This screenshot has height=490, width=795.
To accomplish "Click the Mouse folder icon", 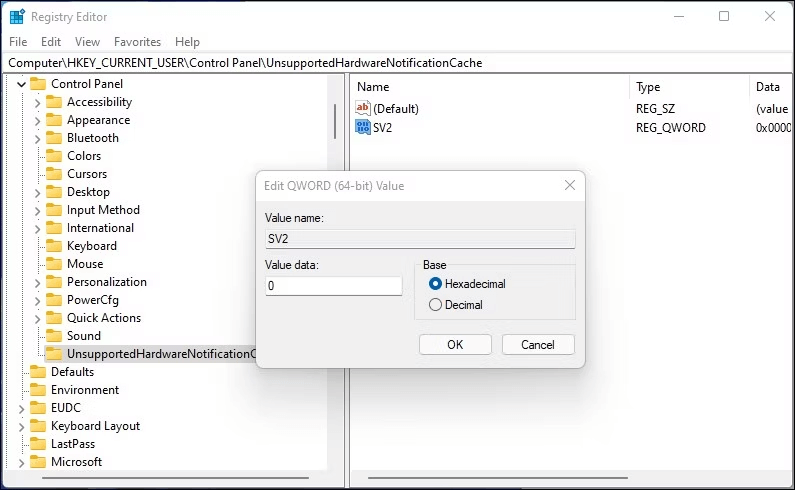I will (x=54, y=264).
